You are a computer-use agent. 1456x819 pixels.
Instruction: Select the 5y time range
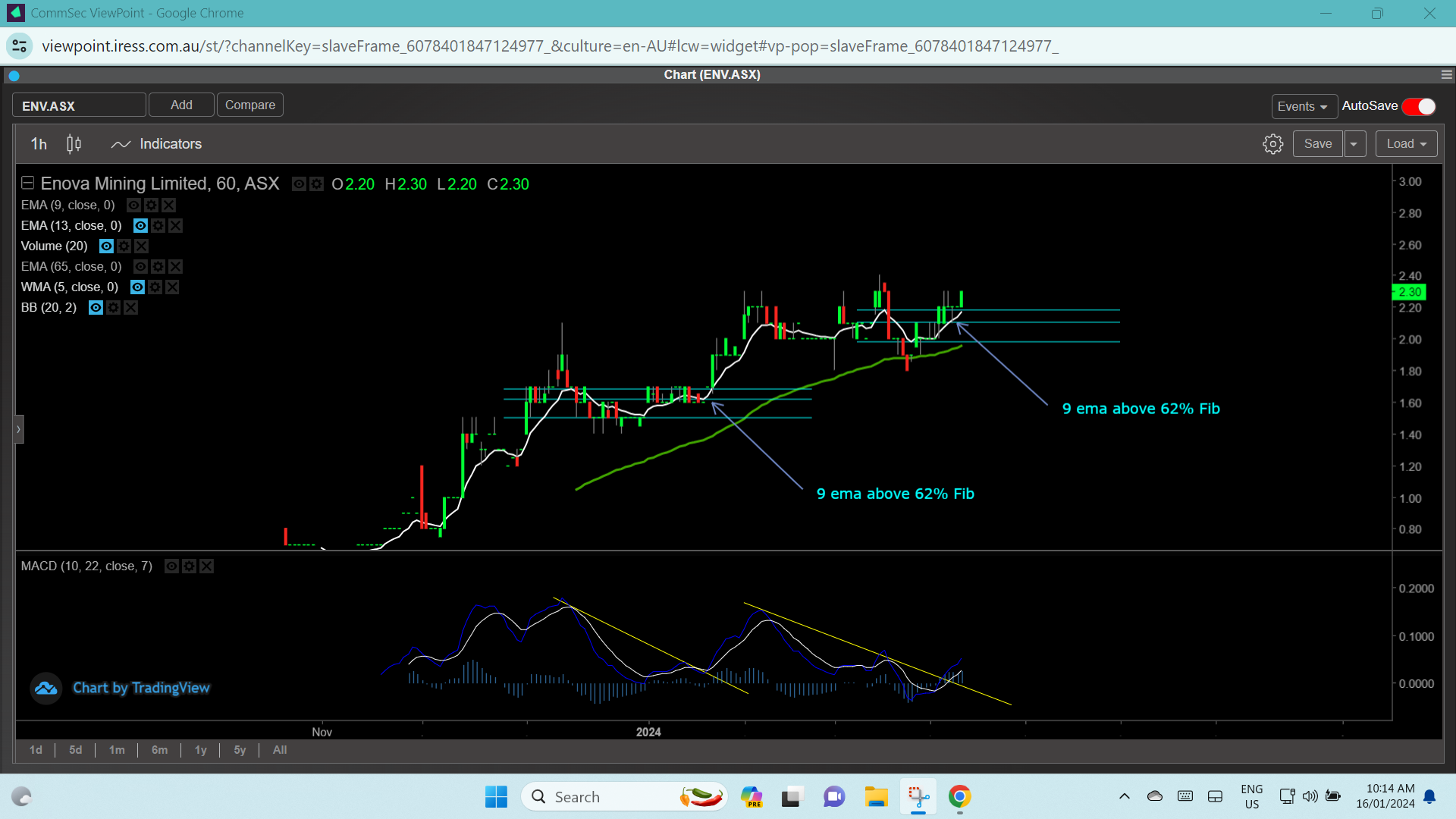[240, 750]
